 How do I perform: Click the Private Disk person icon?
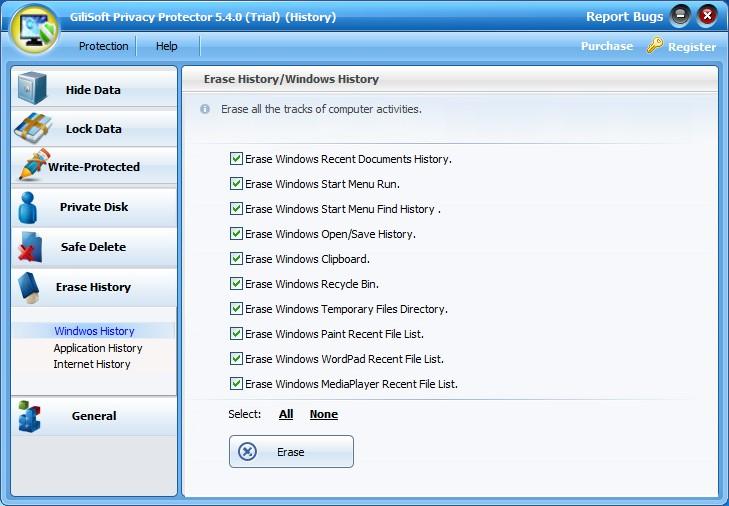coord(28,207)
